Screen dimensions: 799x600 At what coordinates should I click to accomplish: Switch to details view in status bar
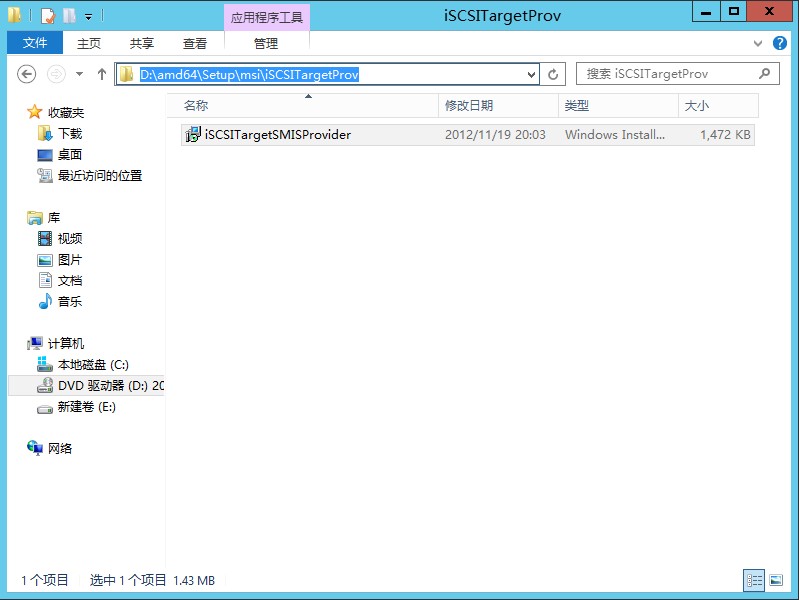(754, 580)
